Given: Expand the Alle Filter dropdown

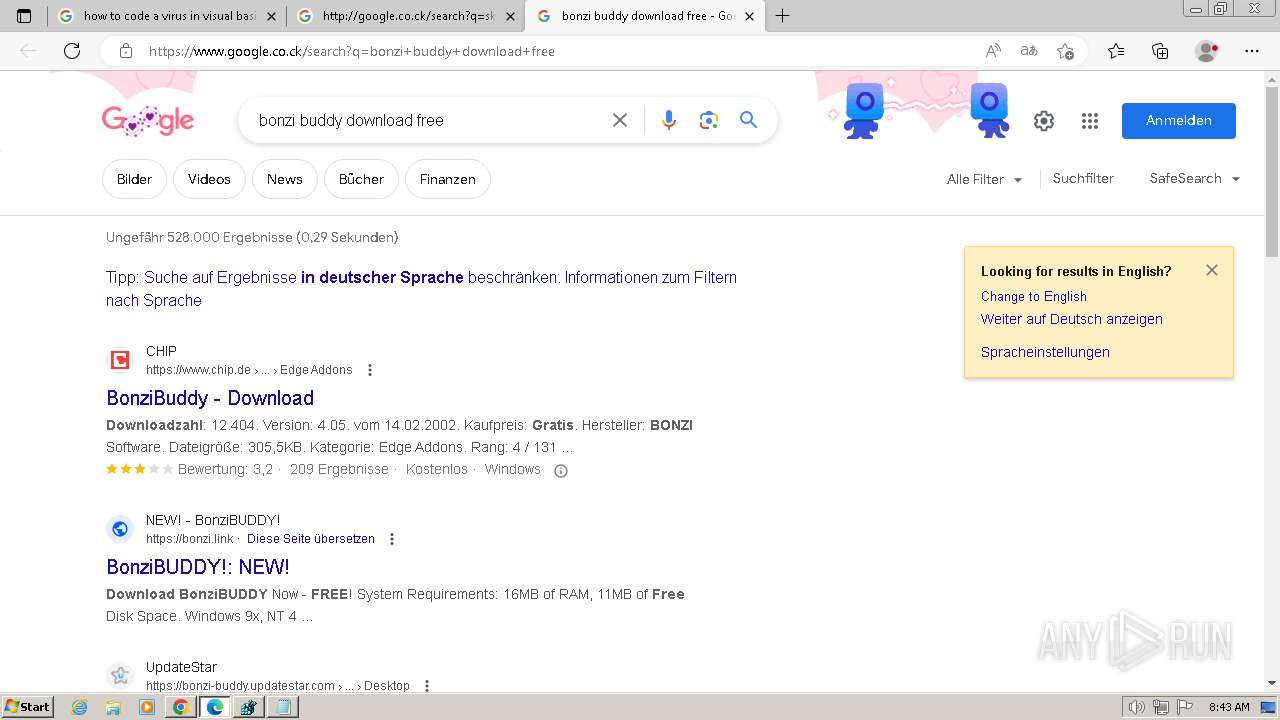Looking at the screenshot, I should (x=985, y=179).
